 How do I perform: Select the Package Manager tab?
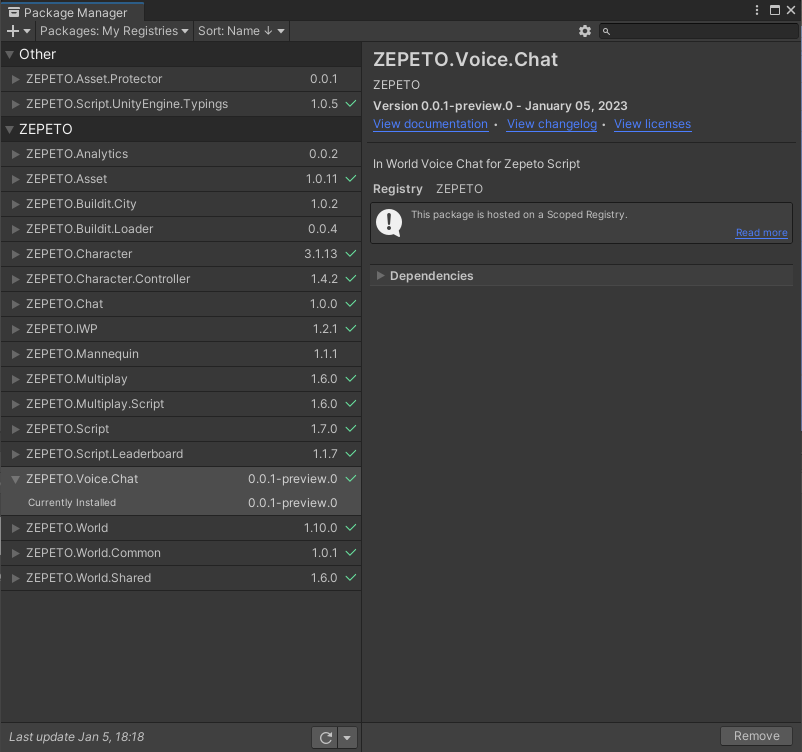[72, 12]
